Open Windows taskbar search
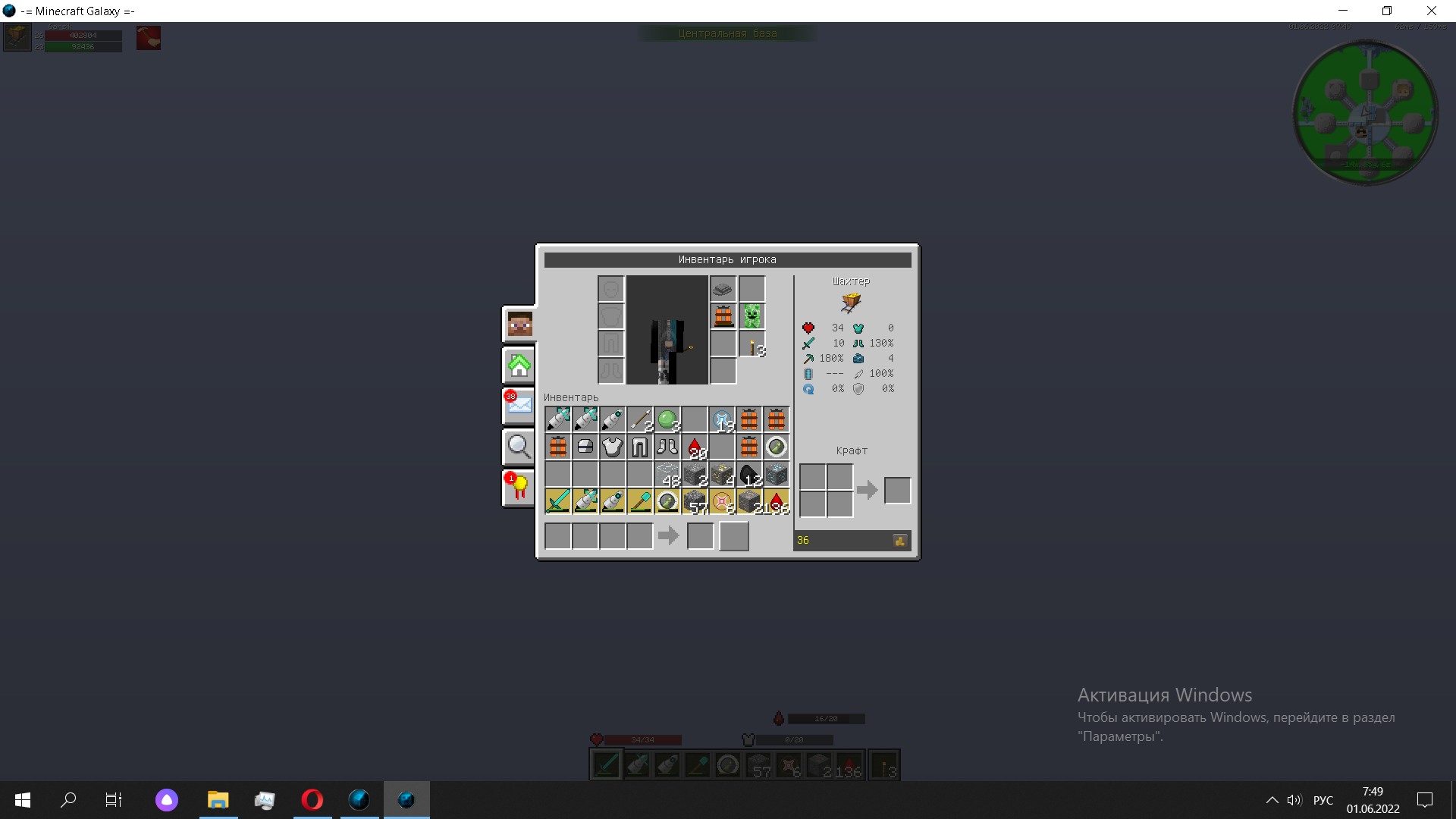Screen dimensions: 1456x819 [x=68, y=800]
